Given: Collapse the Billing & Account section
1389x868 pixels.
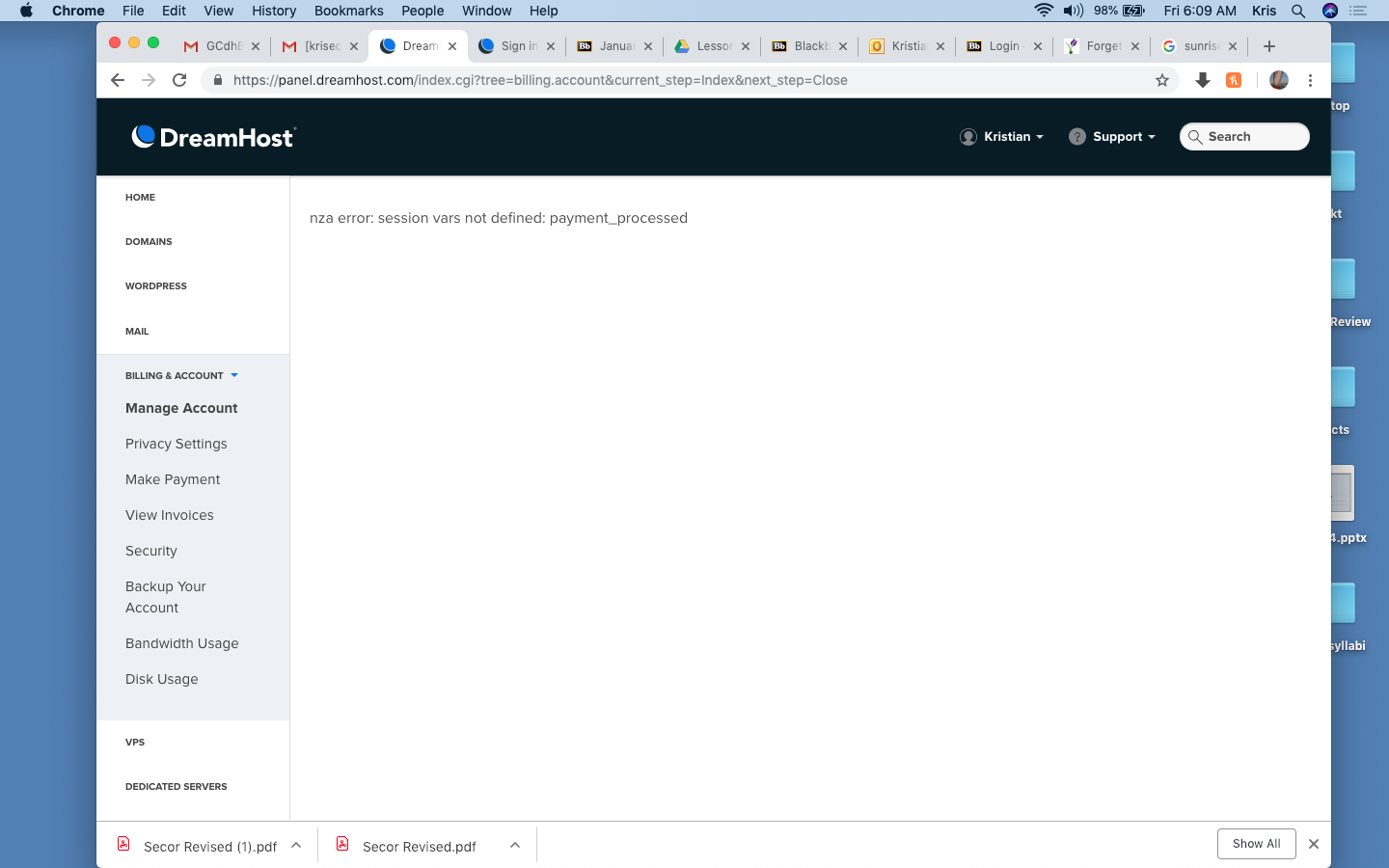Looking at the screenshot, I should 181,375.
